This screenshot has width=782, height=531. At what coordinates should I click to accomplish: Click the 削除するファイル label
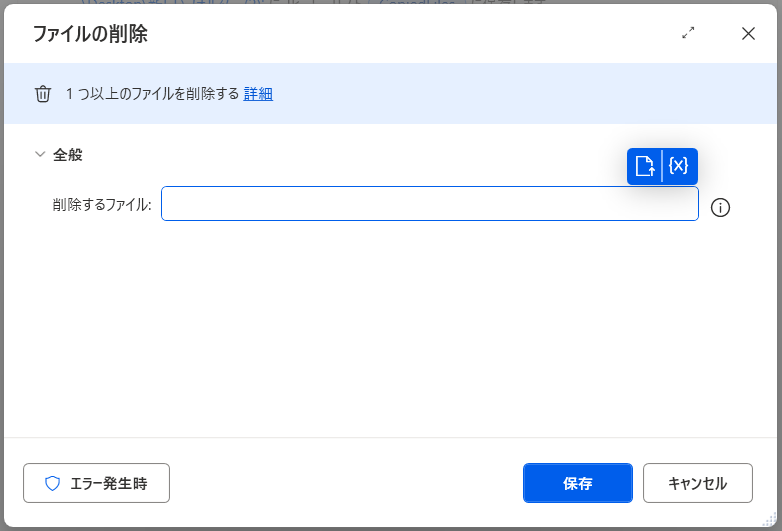pos(102,205)
